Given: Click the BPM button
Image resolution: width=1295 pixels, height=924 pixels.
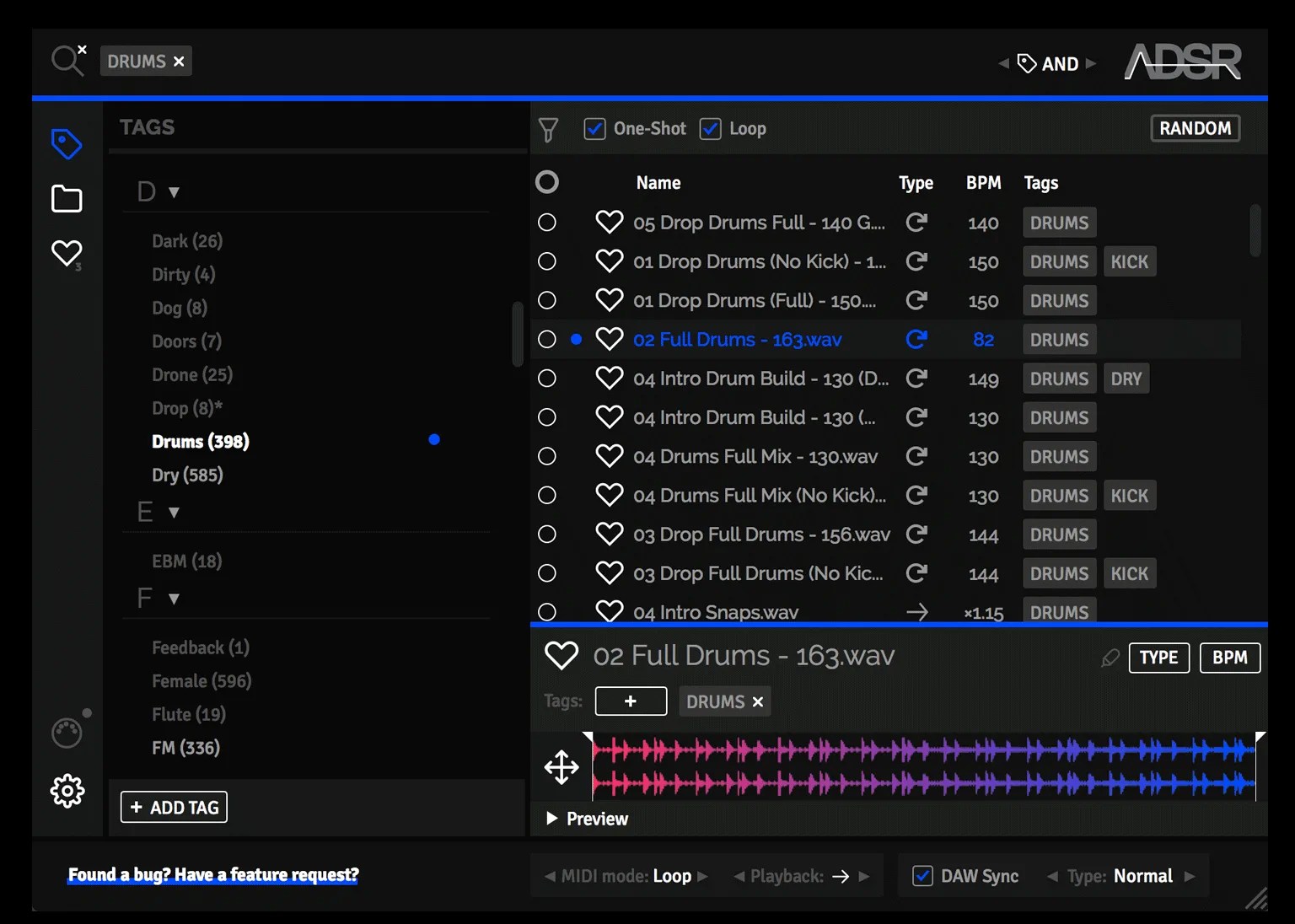Looking at the screenshot, I should (x=1230, y=658).
